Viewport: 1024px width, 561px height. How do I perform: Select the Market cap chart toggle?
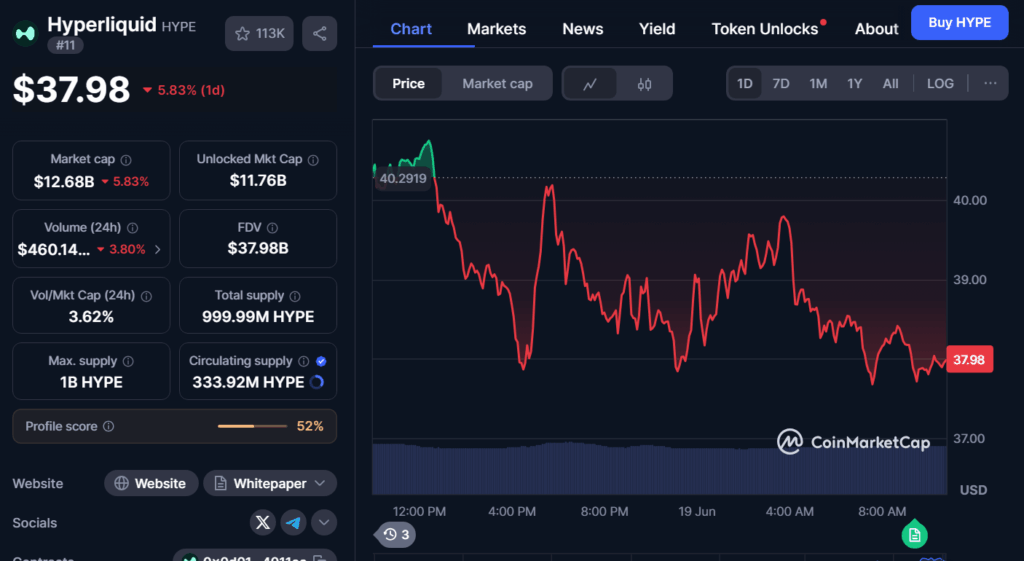[498, 84]
